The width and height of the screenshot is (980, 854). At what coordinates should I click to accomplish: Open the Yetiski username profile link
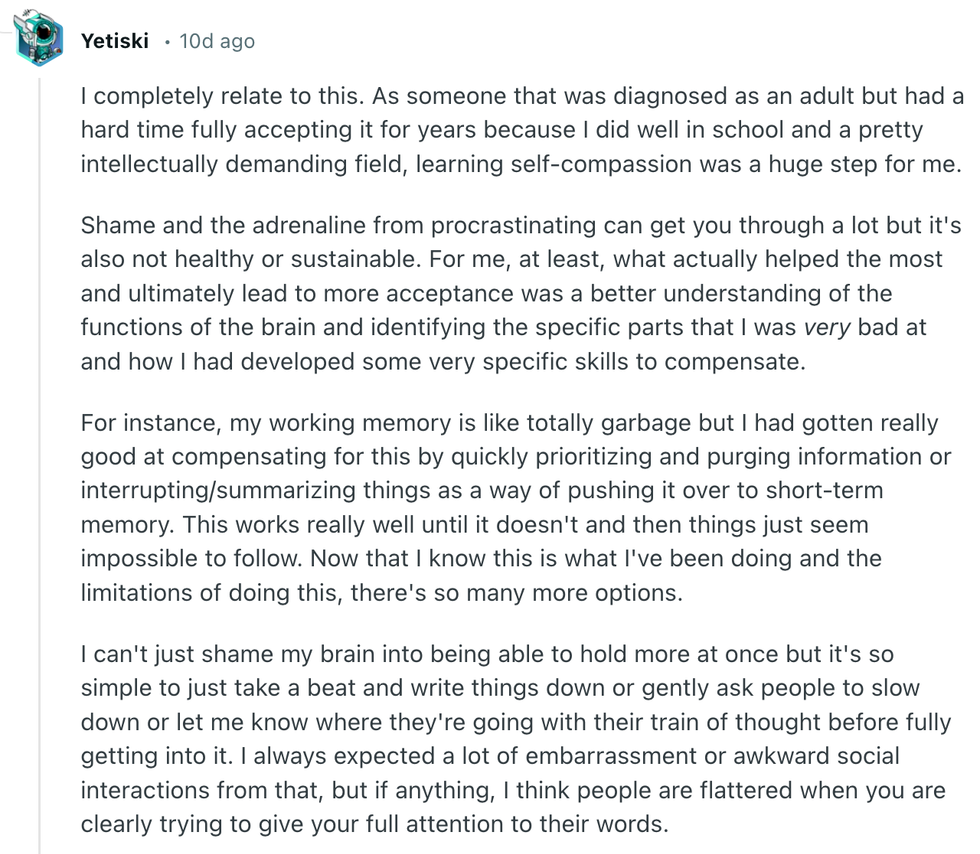[115, 41]
